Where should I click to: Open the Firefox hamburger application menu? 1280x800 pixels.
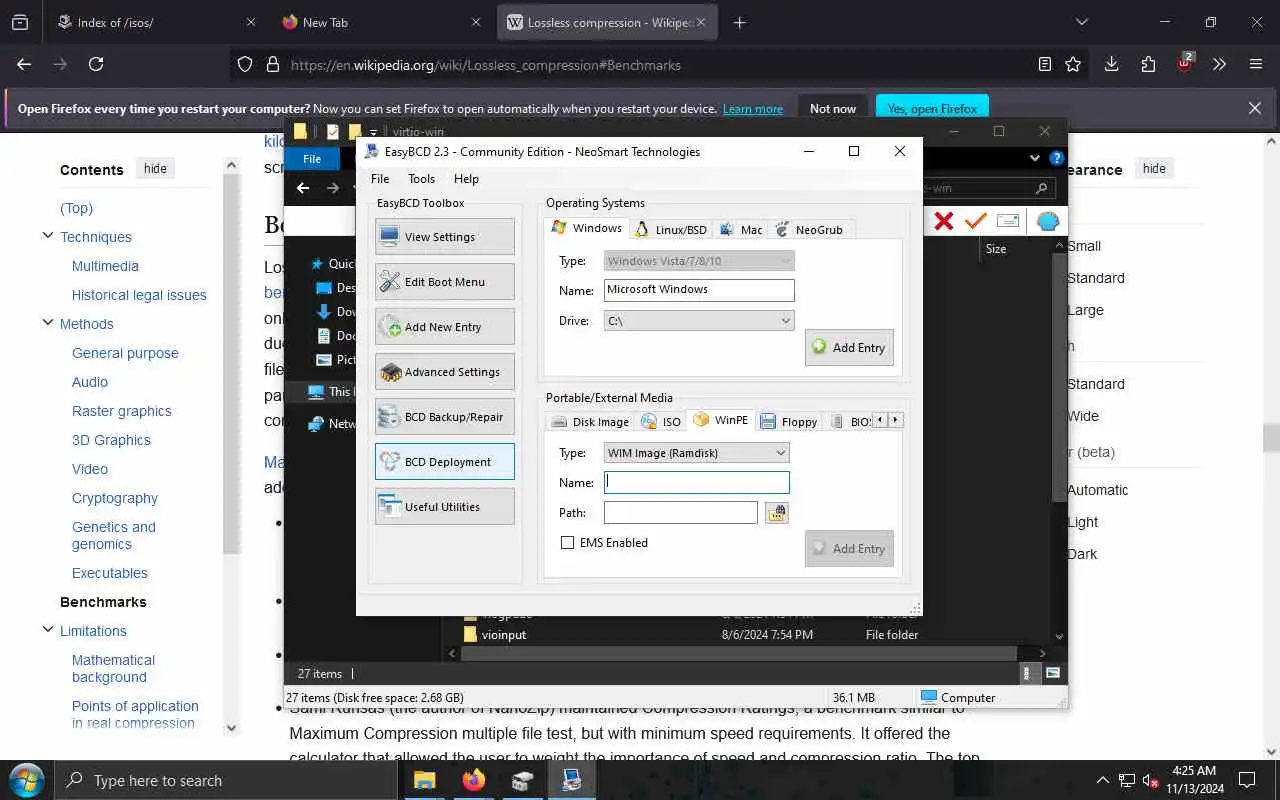1256,64
